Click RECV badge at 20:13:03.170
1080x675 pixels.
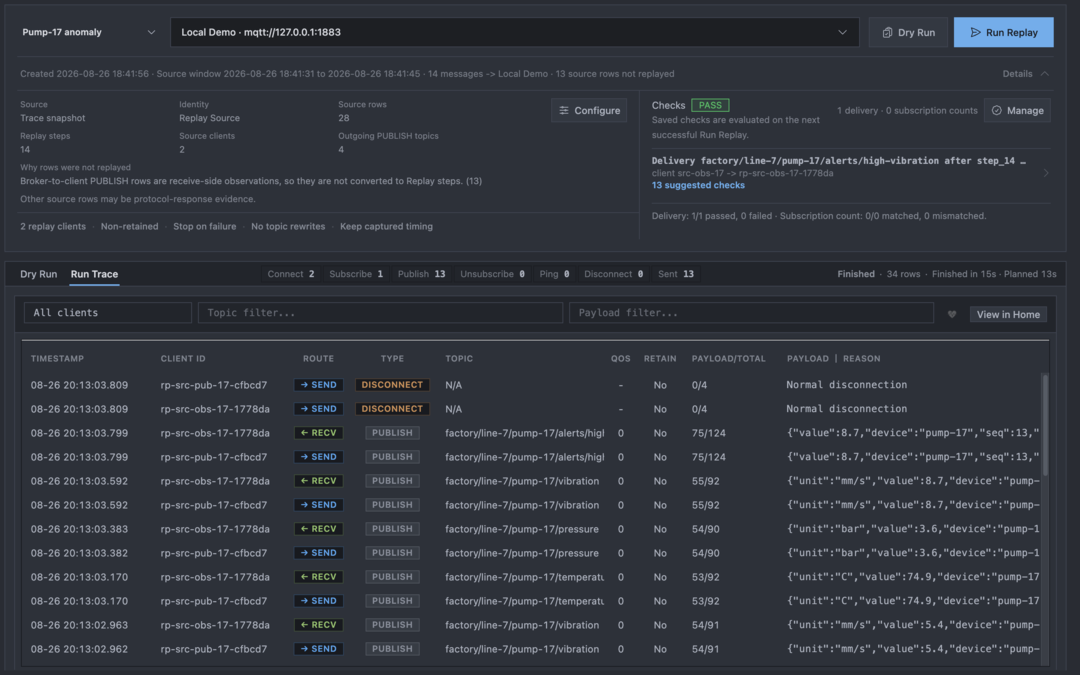coord(318,577)
